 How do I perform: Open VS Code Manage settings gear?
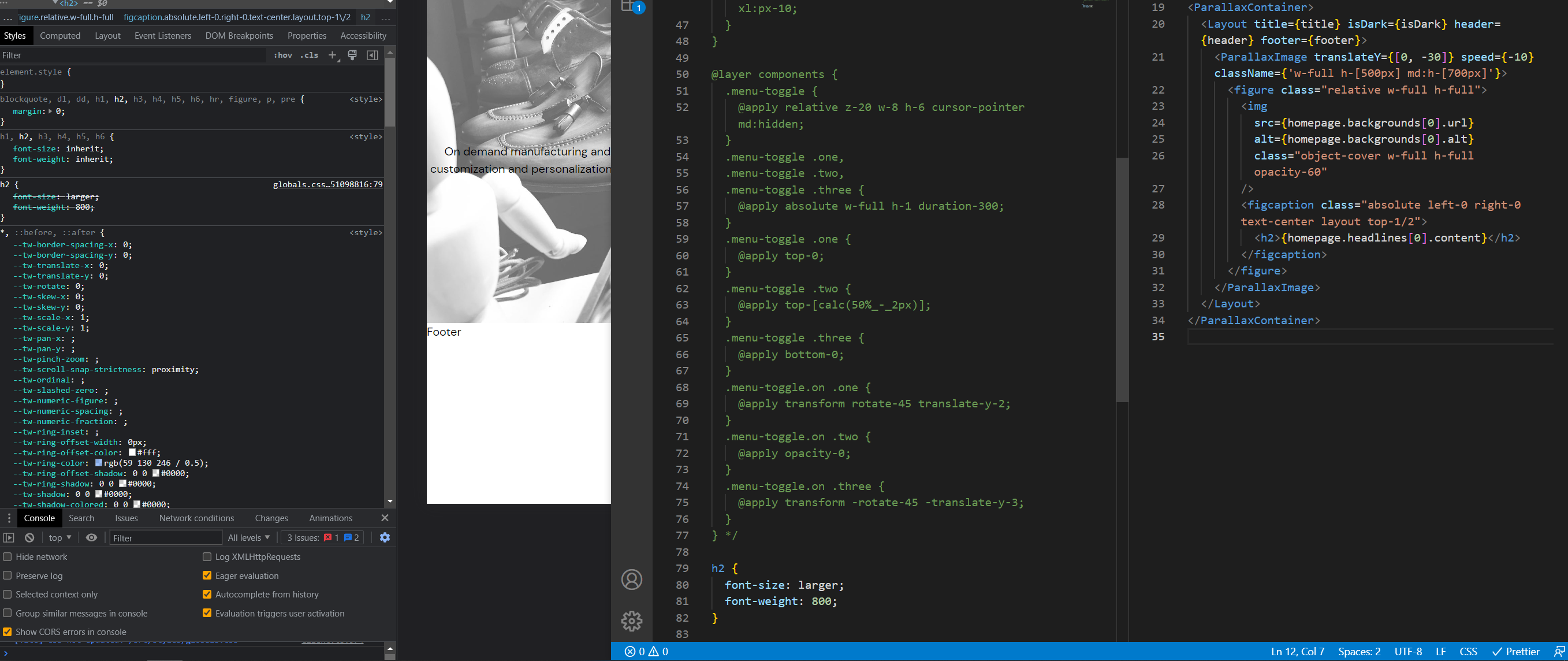point(632,621)
